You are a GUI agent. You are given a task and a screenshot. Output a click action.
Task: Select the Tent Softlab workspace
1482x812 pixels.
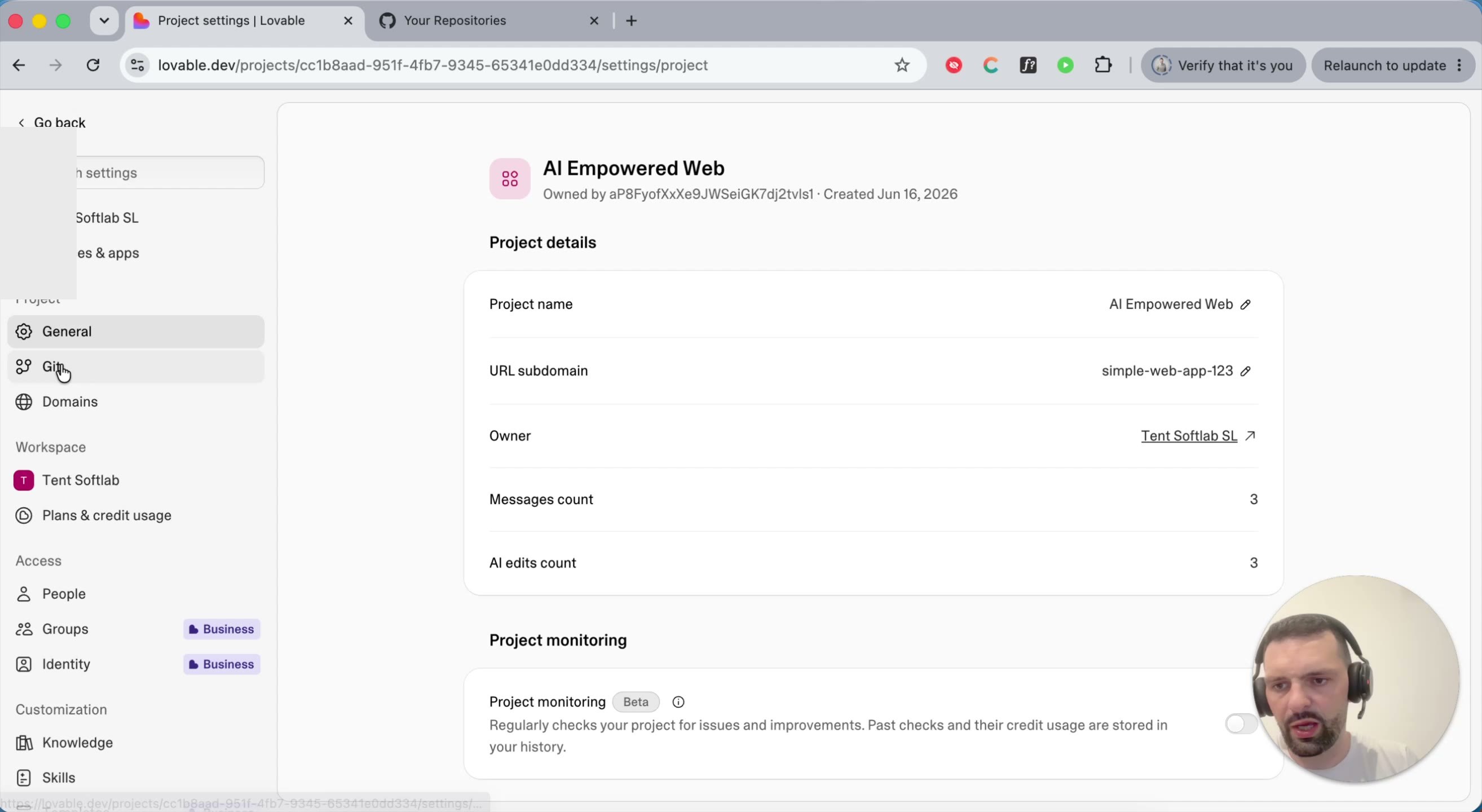136,480
